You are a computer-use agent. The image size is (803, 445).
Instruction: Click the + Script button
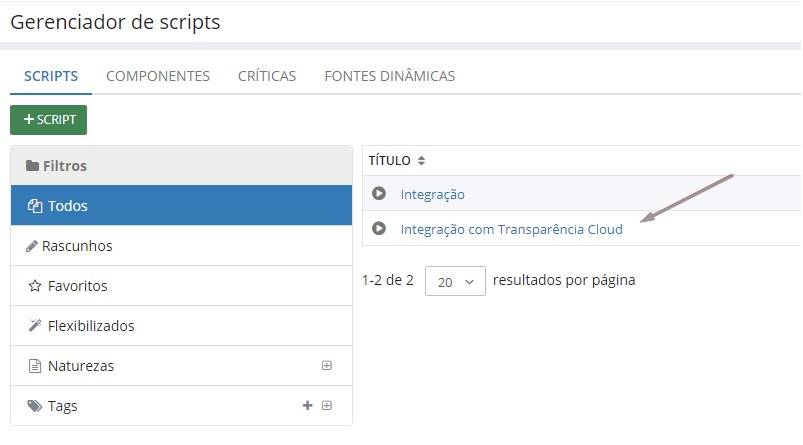click(x=49, y=120)
